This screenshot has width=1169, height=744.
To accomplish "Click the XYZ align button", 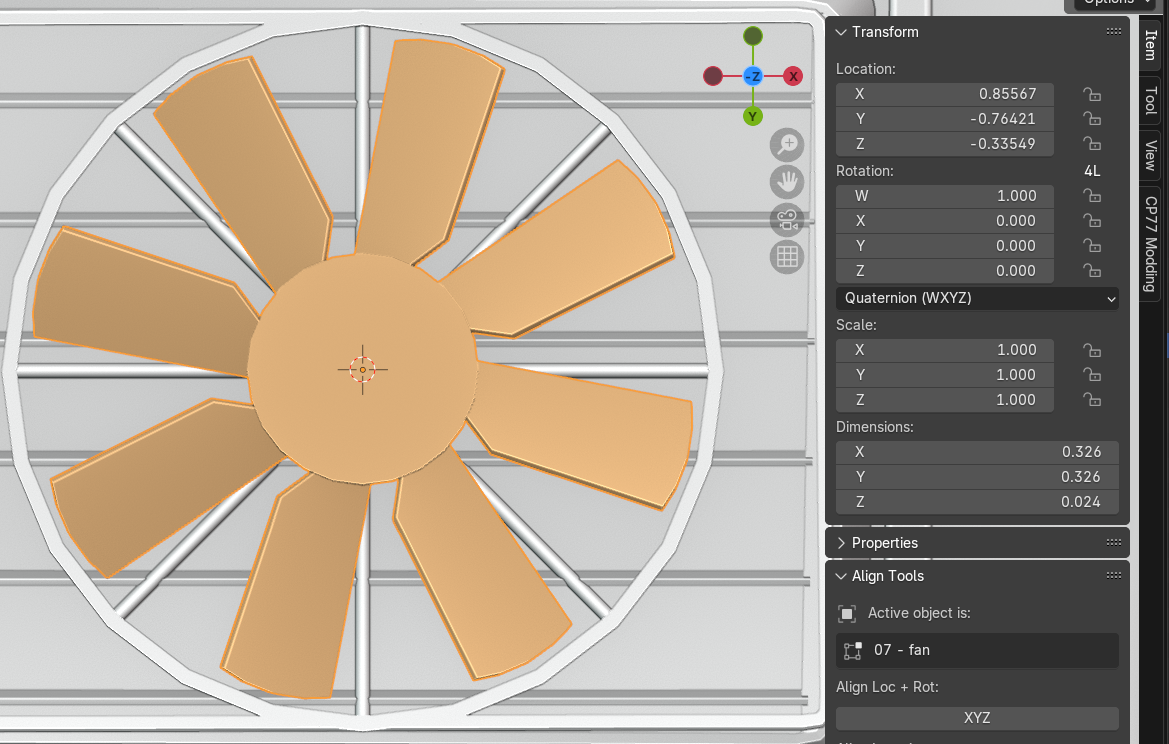I will [977, 718].
